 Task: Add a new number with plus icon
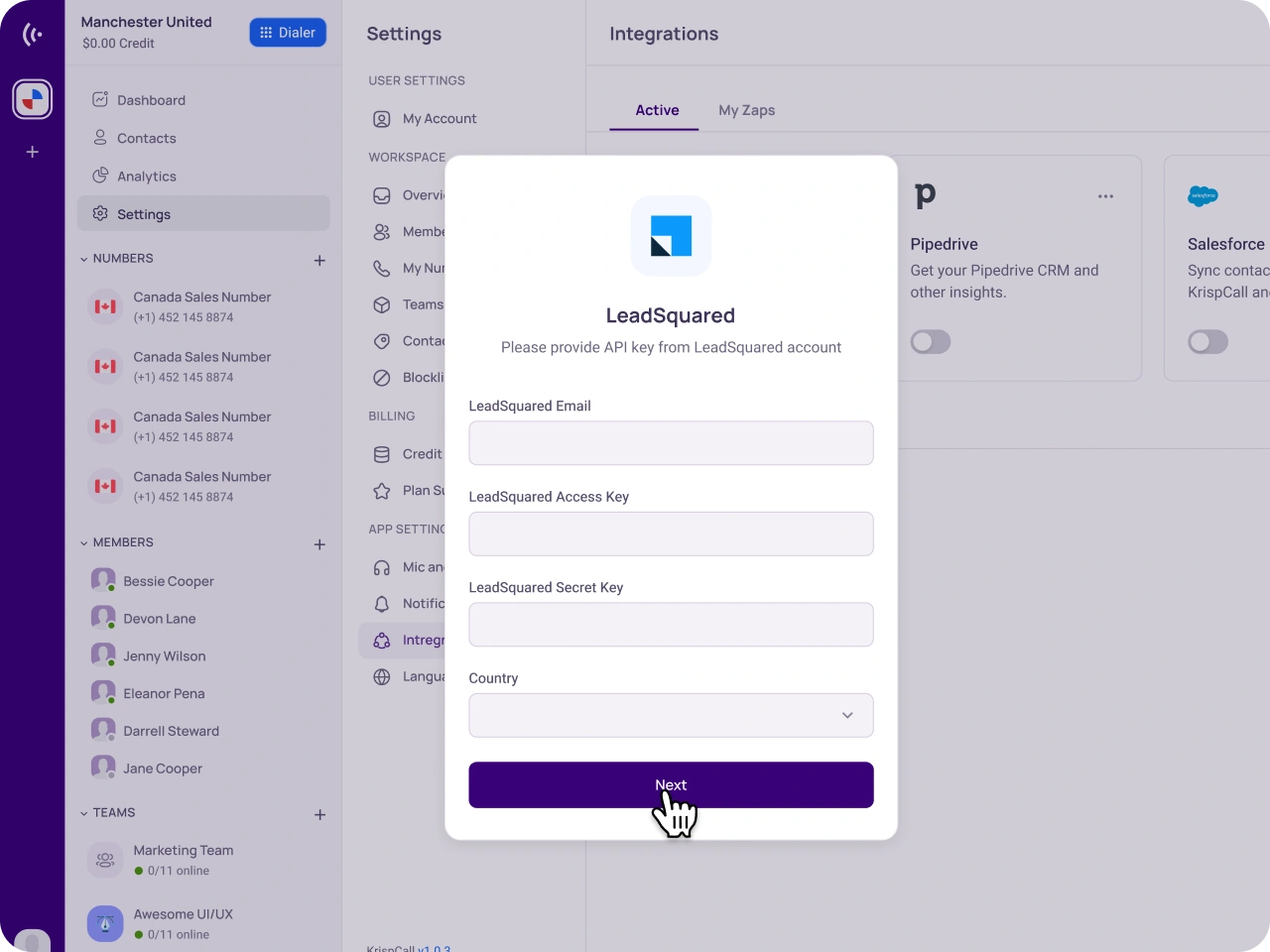319,260
